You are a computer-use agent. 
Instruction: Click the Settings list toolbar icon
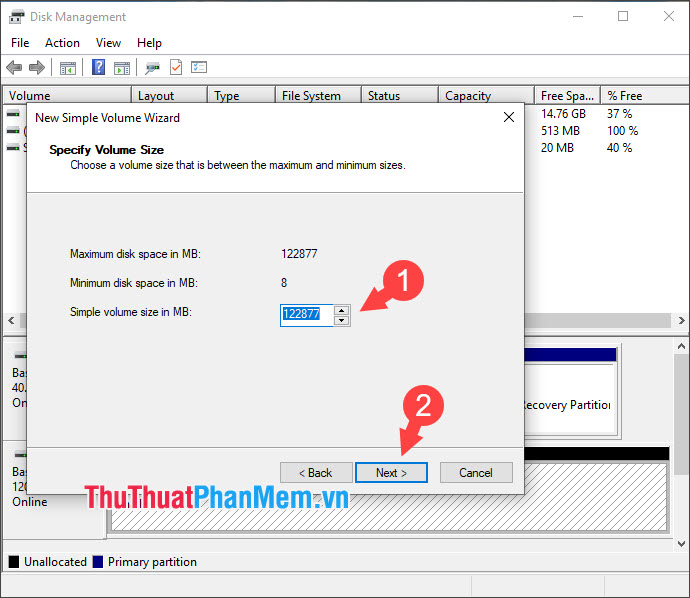pyautogui.click(x=199, y=67)
